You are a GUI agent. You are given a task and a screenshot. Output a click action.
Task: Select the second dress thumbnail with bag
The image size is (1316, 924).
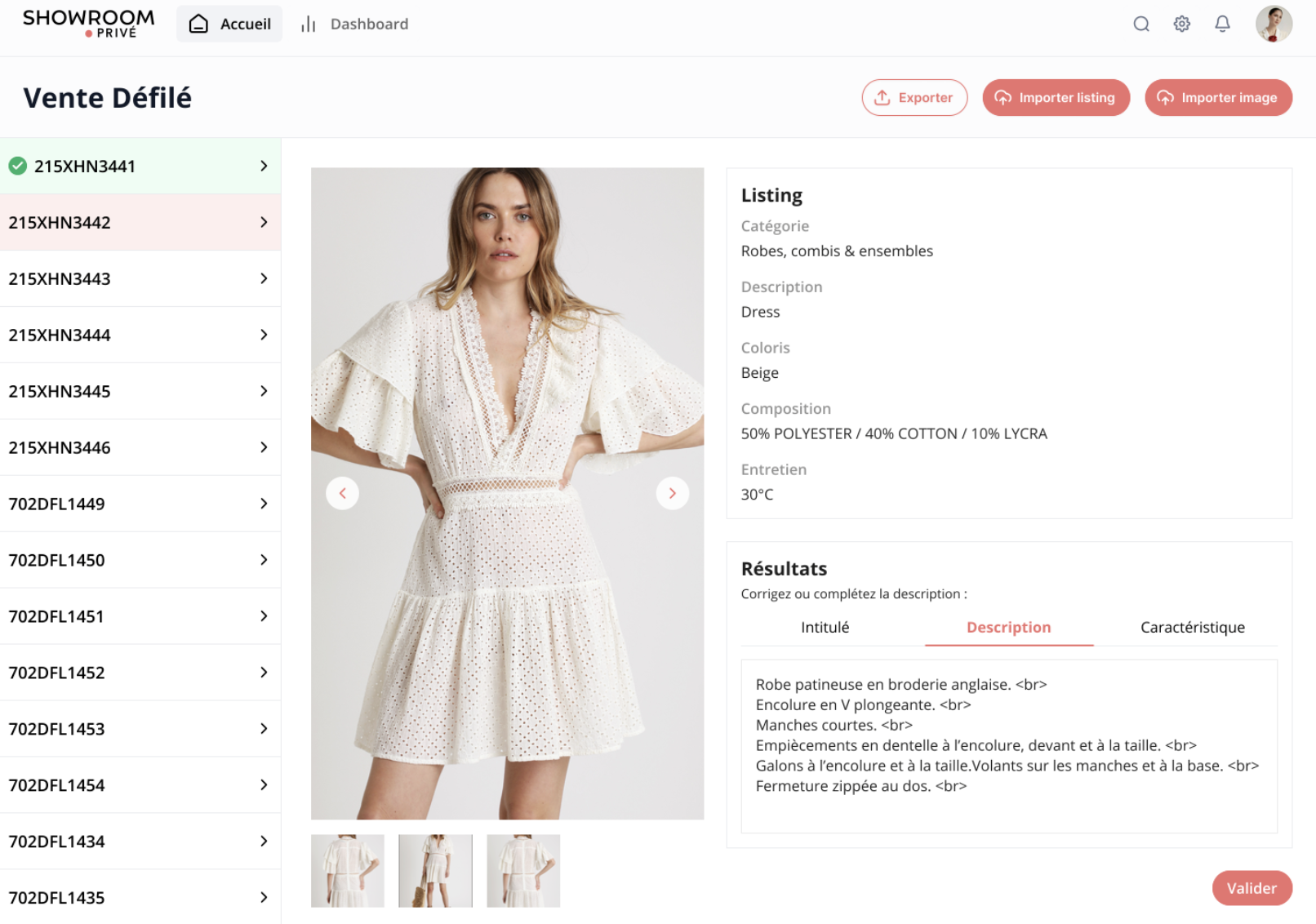435,871
